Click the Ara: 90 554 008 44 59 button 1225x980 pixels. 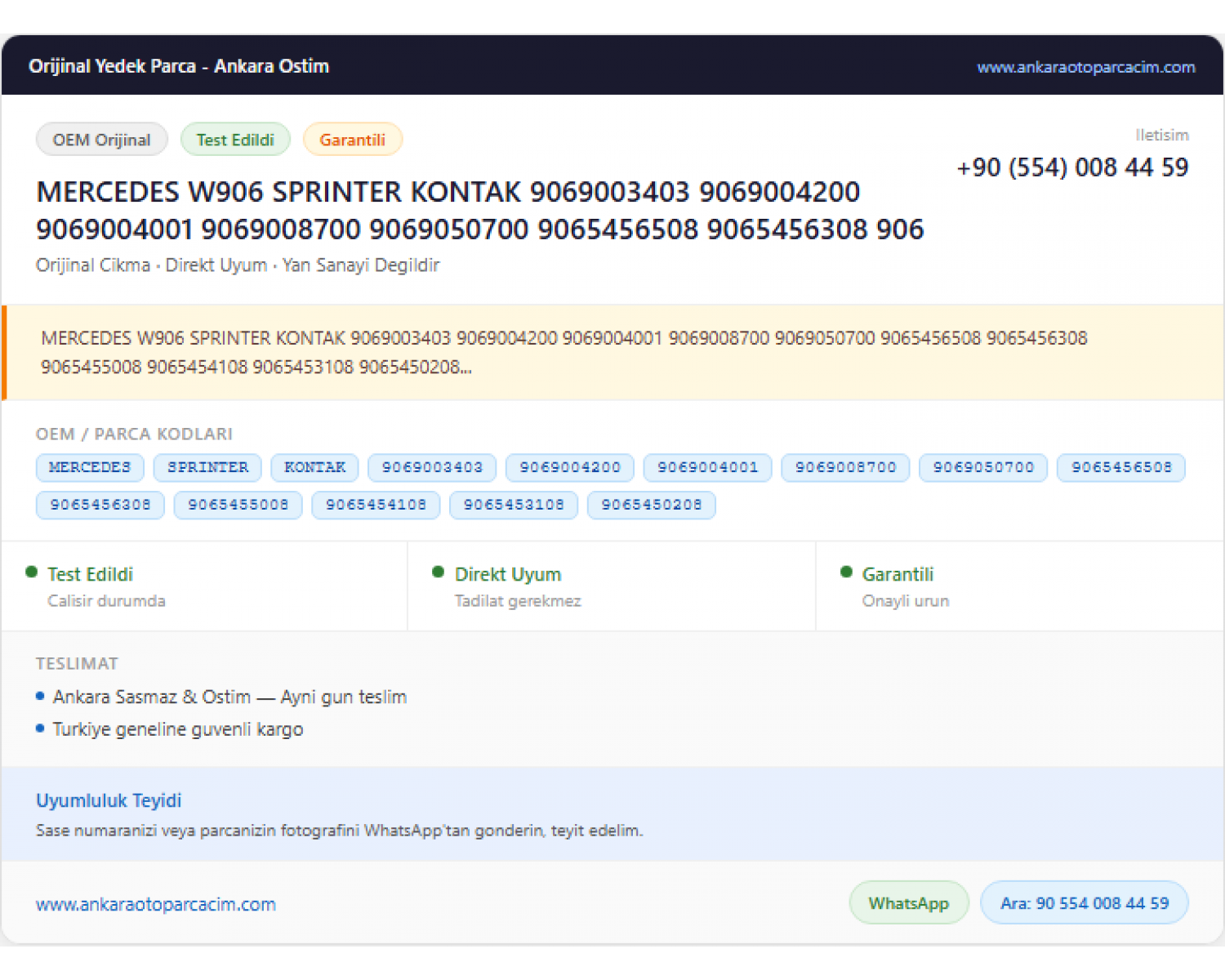(1085, 903)
